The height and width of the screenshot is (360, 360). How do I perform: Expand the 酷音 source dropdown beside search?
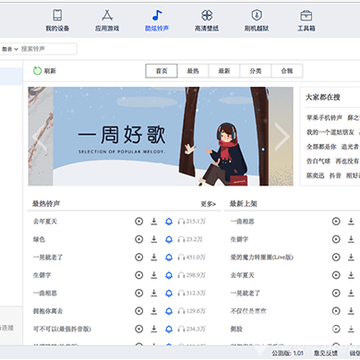(10, 49)
